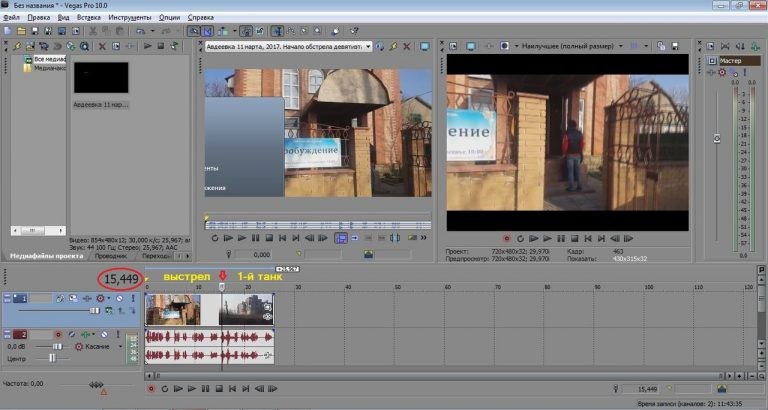Open the Касание automation mode dropdown
768x410 pixels.
pos(118,346)
